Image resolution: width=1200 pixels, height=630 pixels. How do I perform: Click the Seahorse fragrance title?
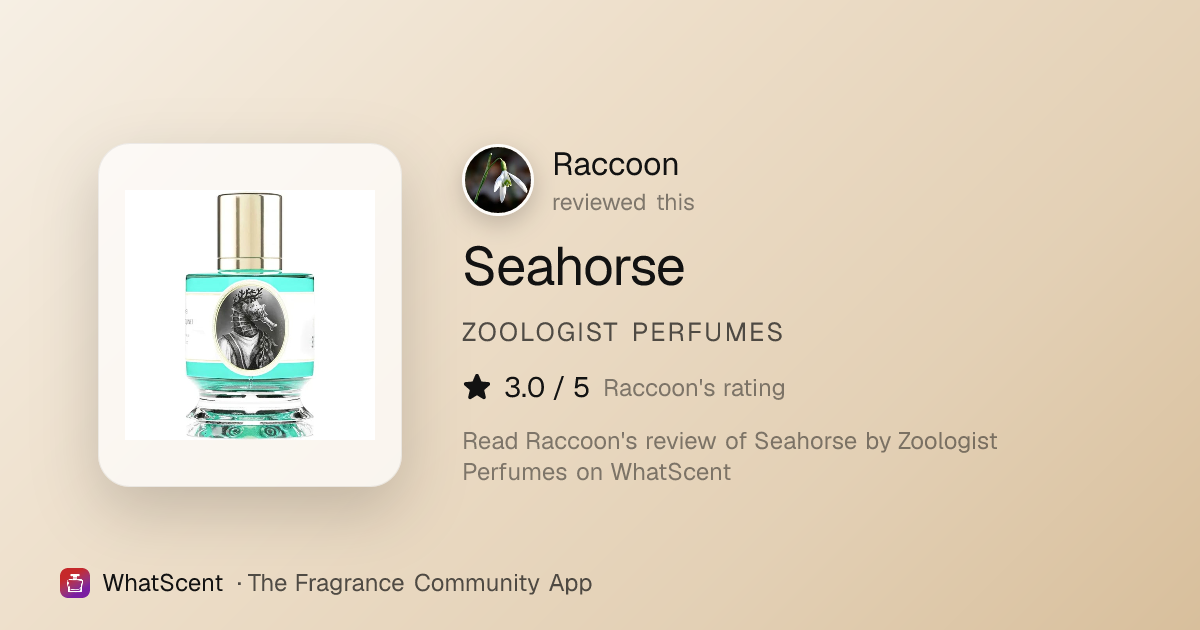(x=573, y=267)
